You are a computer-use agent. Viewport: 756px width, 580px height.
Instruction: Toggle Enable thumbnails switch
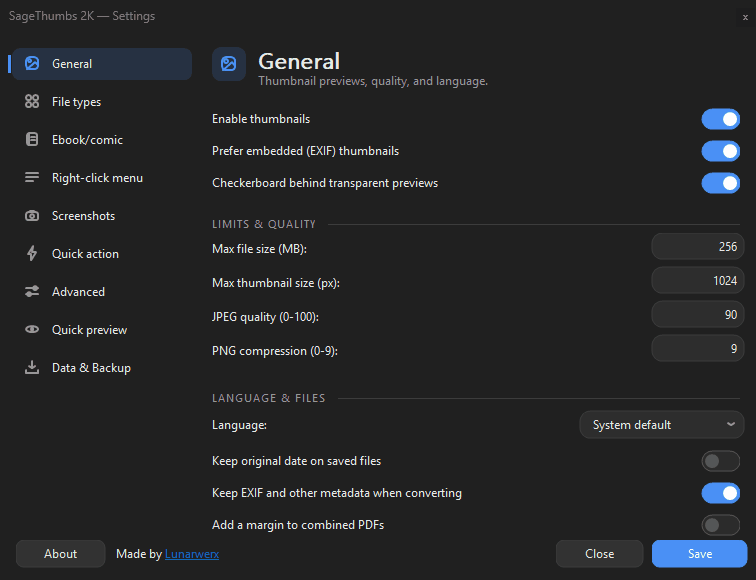pyautogui.click(x=720, y=119)
